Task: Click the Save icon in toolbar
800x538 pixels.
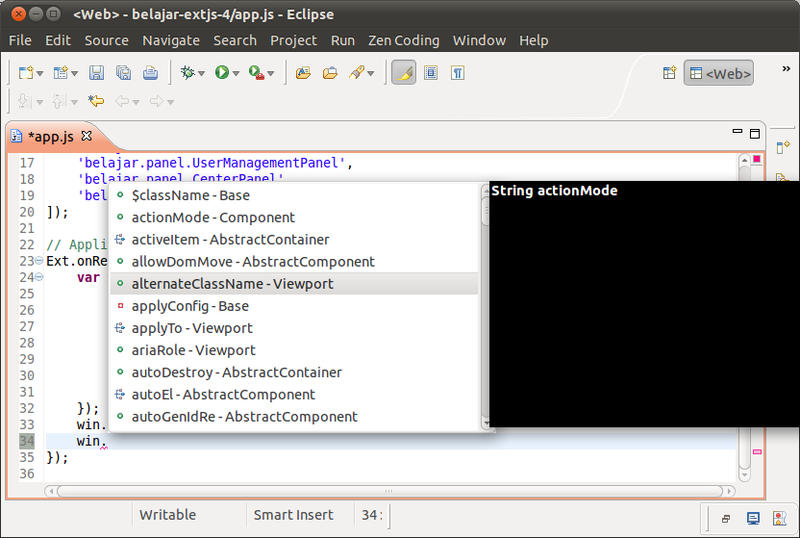Action: click(97, 73)
